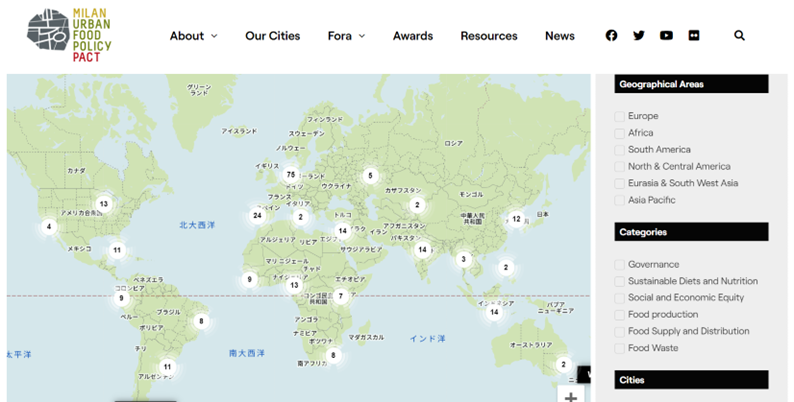Open the Flickr social icon
The height and width of the screenshot is (402, 794).
pos(694,36)
